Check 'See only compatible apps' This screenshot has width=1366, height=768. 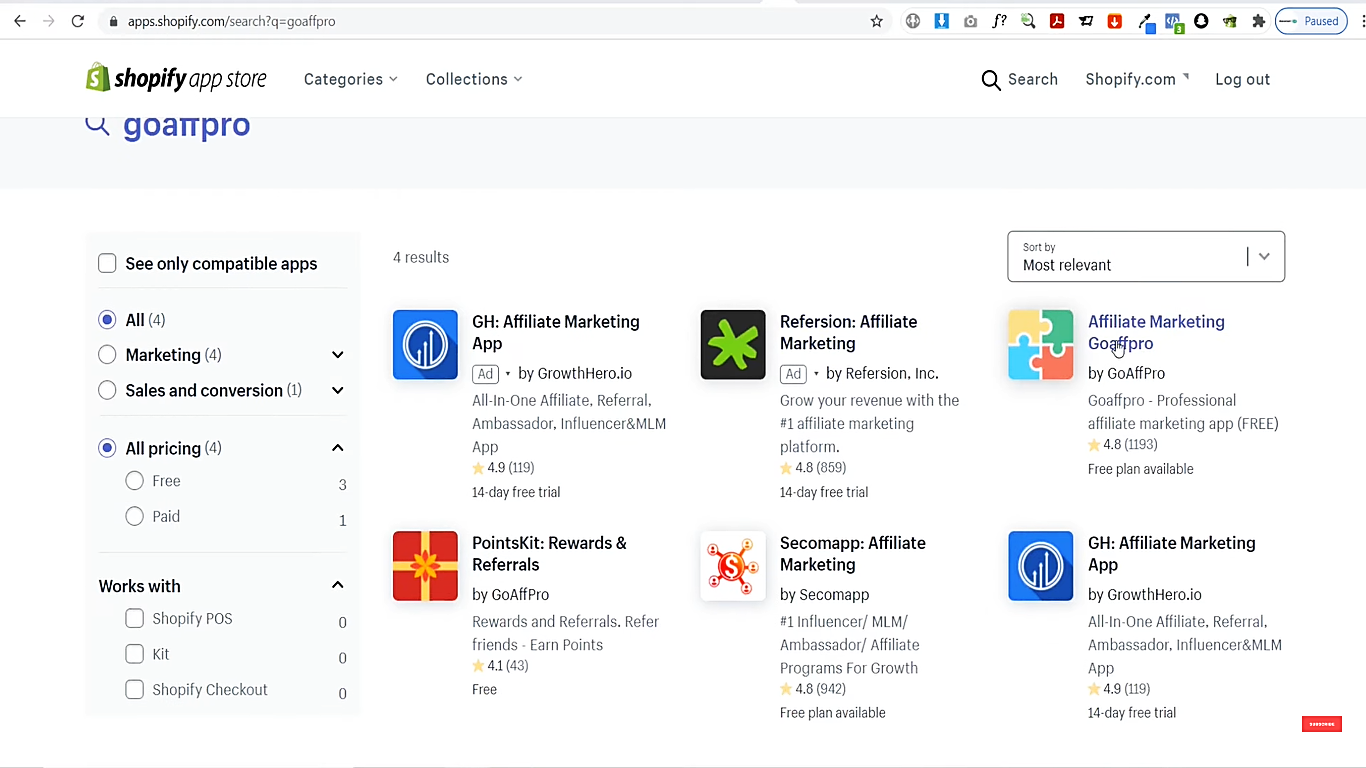[x=107, y=263]
